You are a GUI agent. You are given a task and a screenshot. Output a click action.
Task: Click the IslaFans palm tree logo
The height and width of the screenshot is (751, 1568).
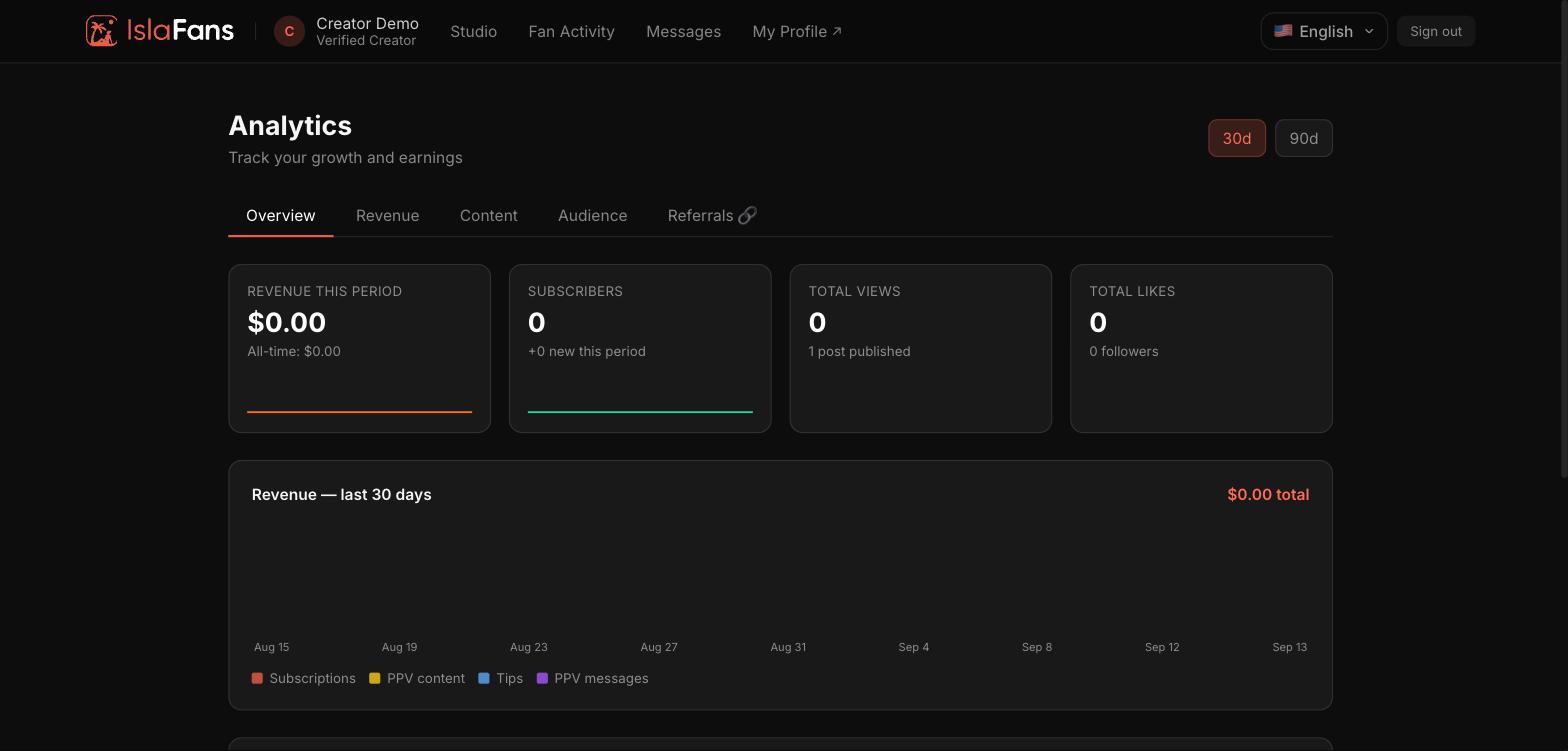[x=101, y=31]
